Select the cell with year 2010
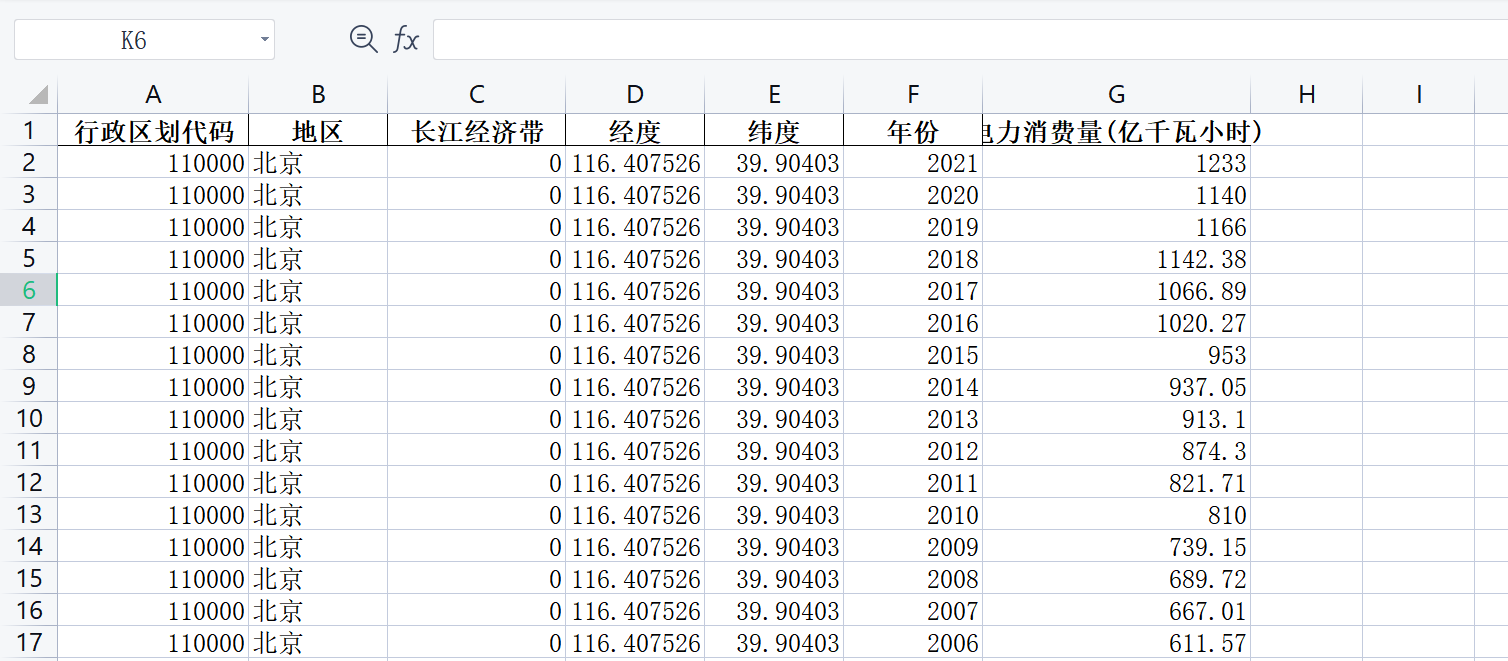1508x661 pixels. pyautogui.click(x=913, y=515)
